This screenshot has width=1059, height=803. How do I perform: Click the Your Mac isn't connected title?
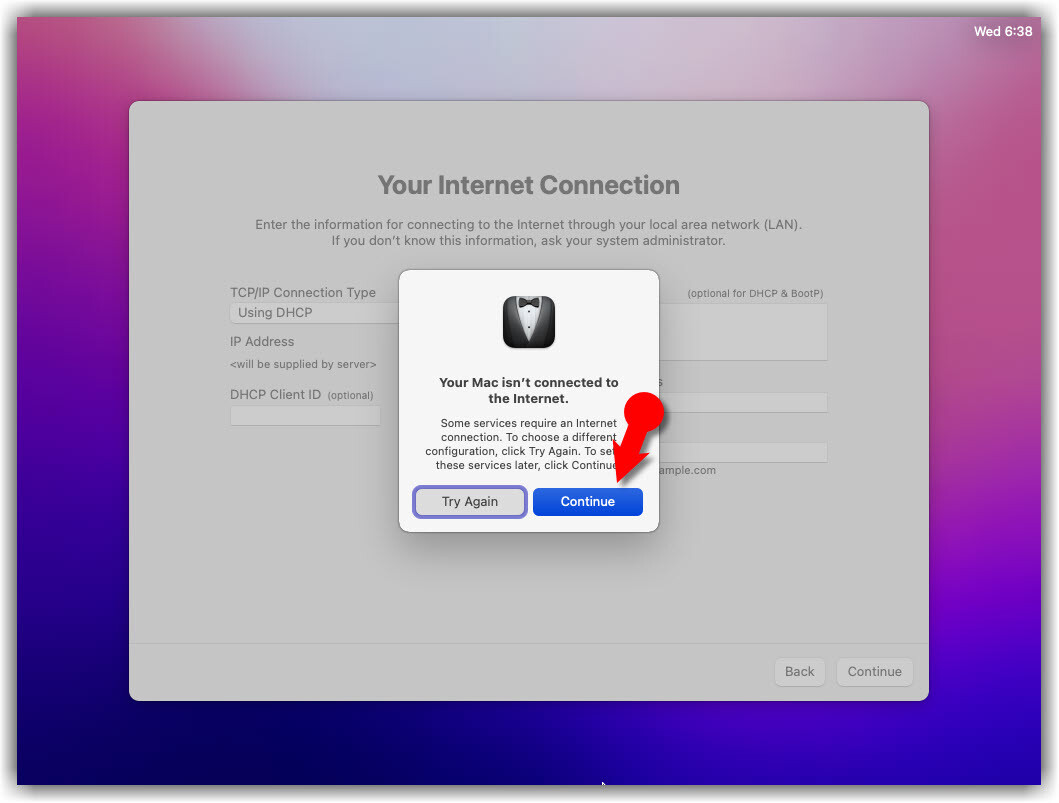click(x=529, y=390)
